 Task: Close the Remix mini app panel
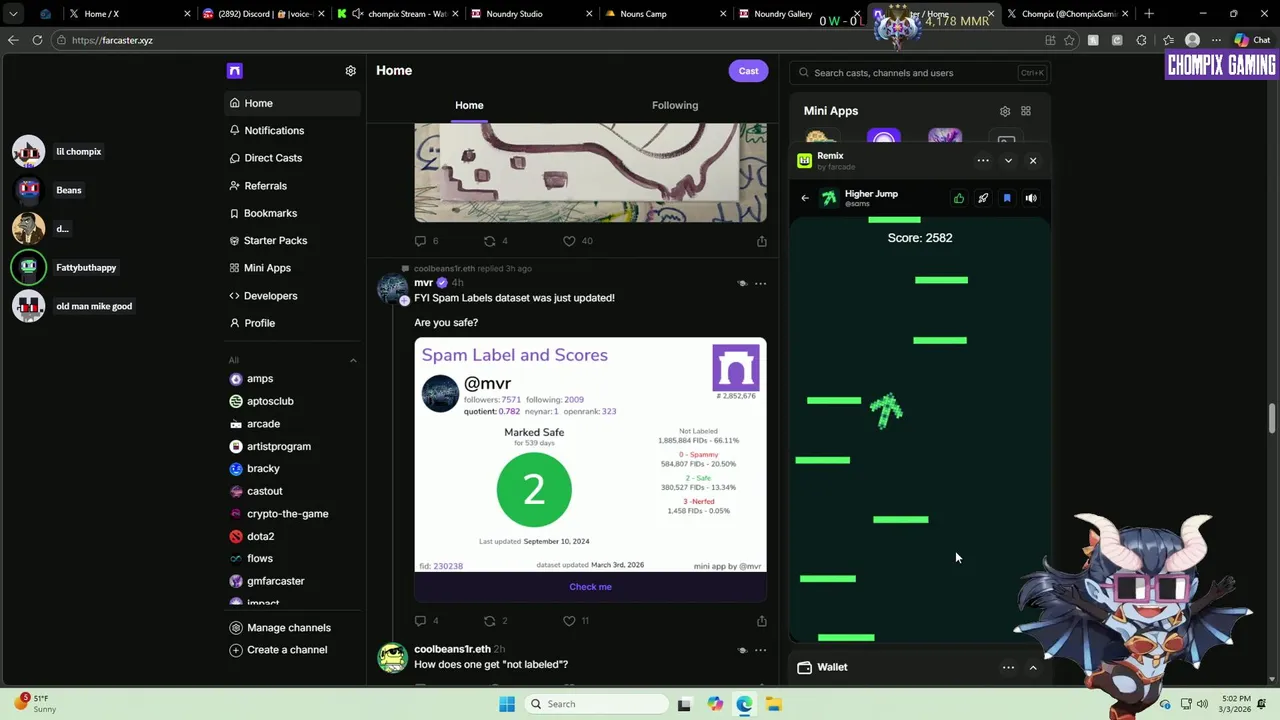1033,161
